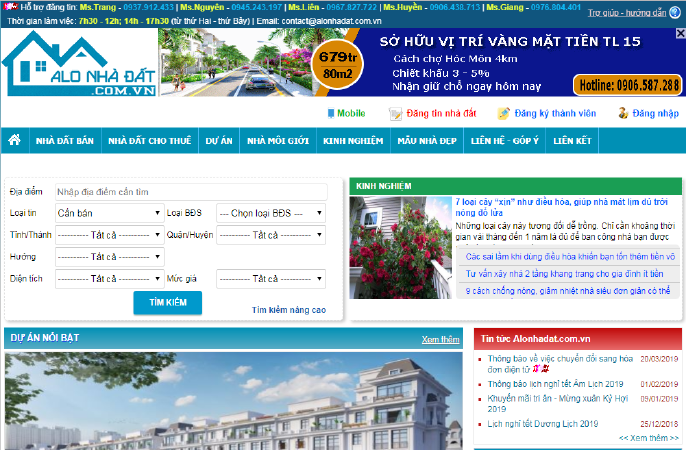This screenshot has width=686, height=450.
Task: Click Xem thêm in Dự án nổi bật header
Action: tap(441, 339)
